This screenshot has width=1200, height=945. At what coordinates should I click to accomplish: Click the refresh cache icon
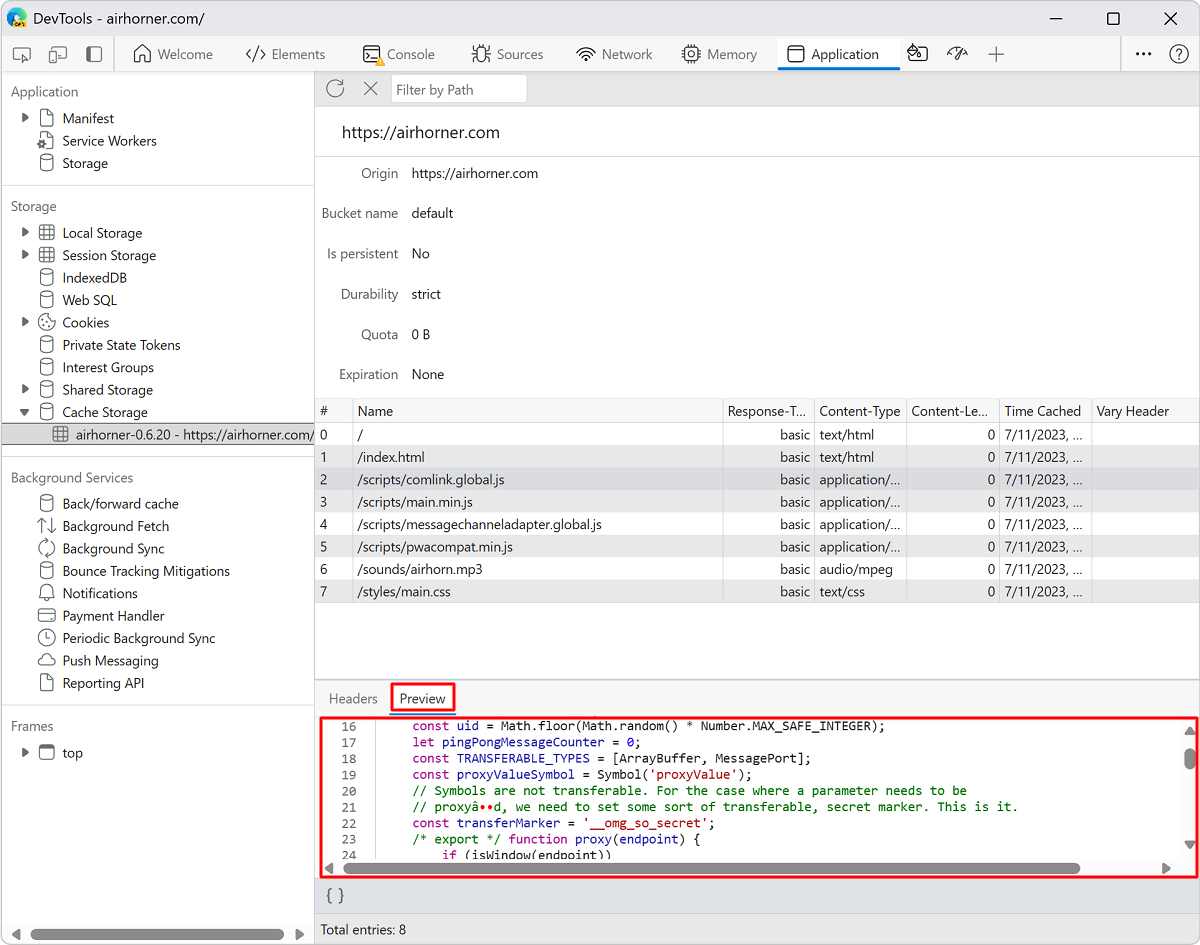335,89
